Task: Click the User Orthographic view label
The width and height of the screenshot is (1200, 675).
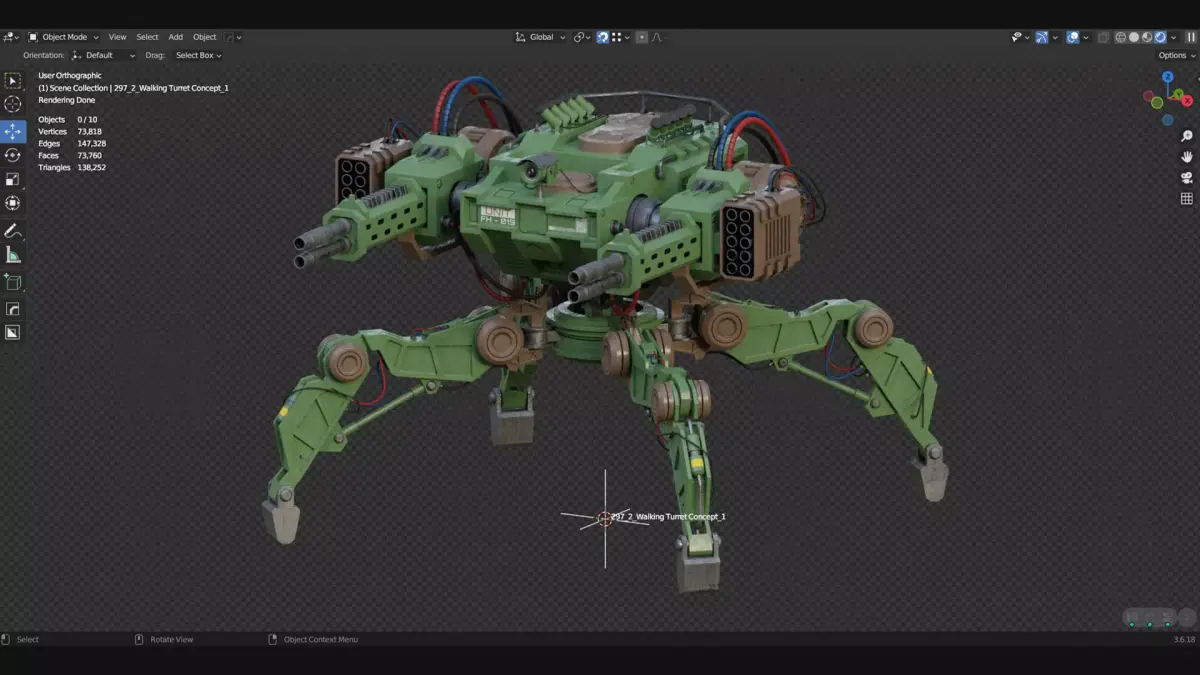Action: click(70, 76)
